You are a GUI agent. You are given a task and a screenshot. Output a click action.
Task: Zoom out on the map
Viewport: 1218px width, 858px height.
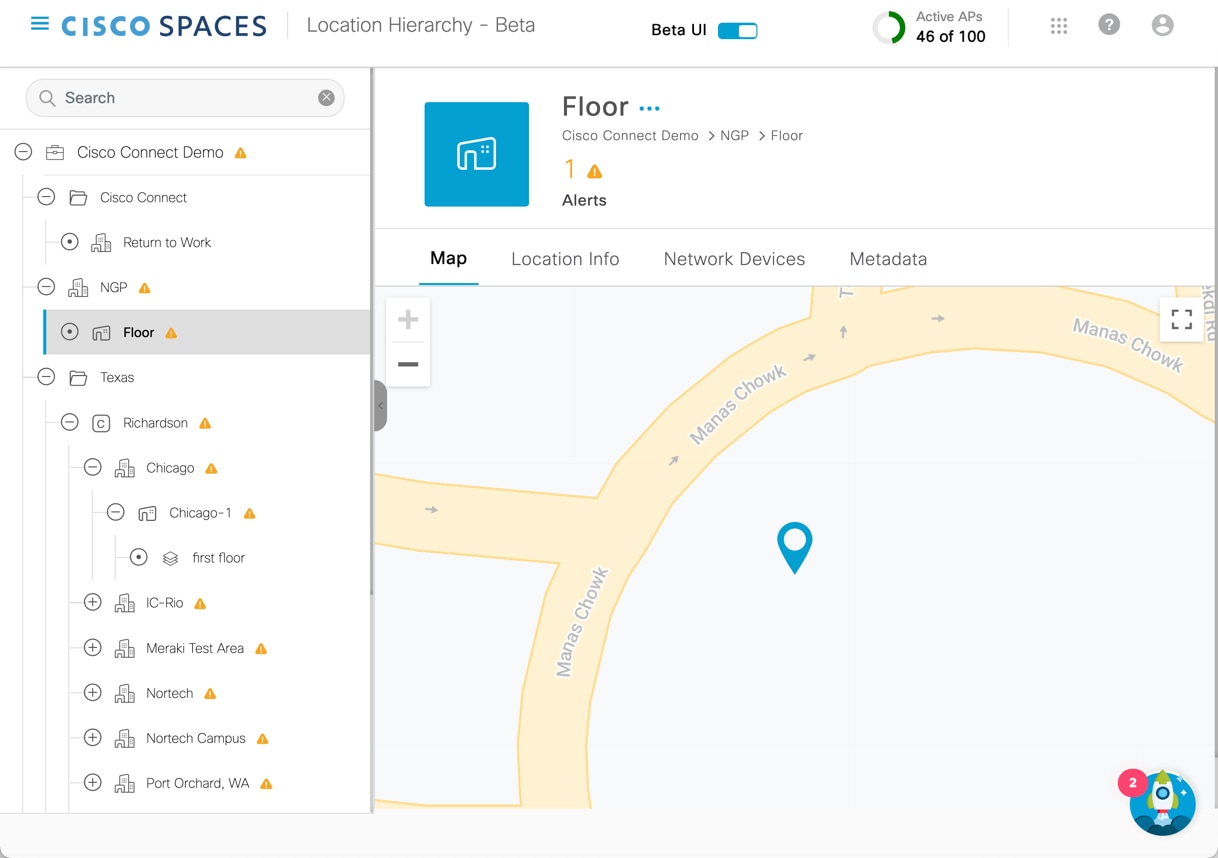408,364
